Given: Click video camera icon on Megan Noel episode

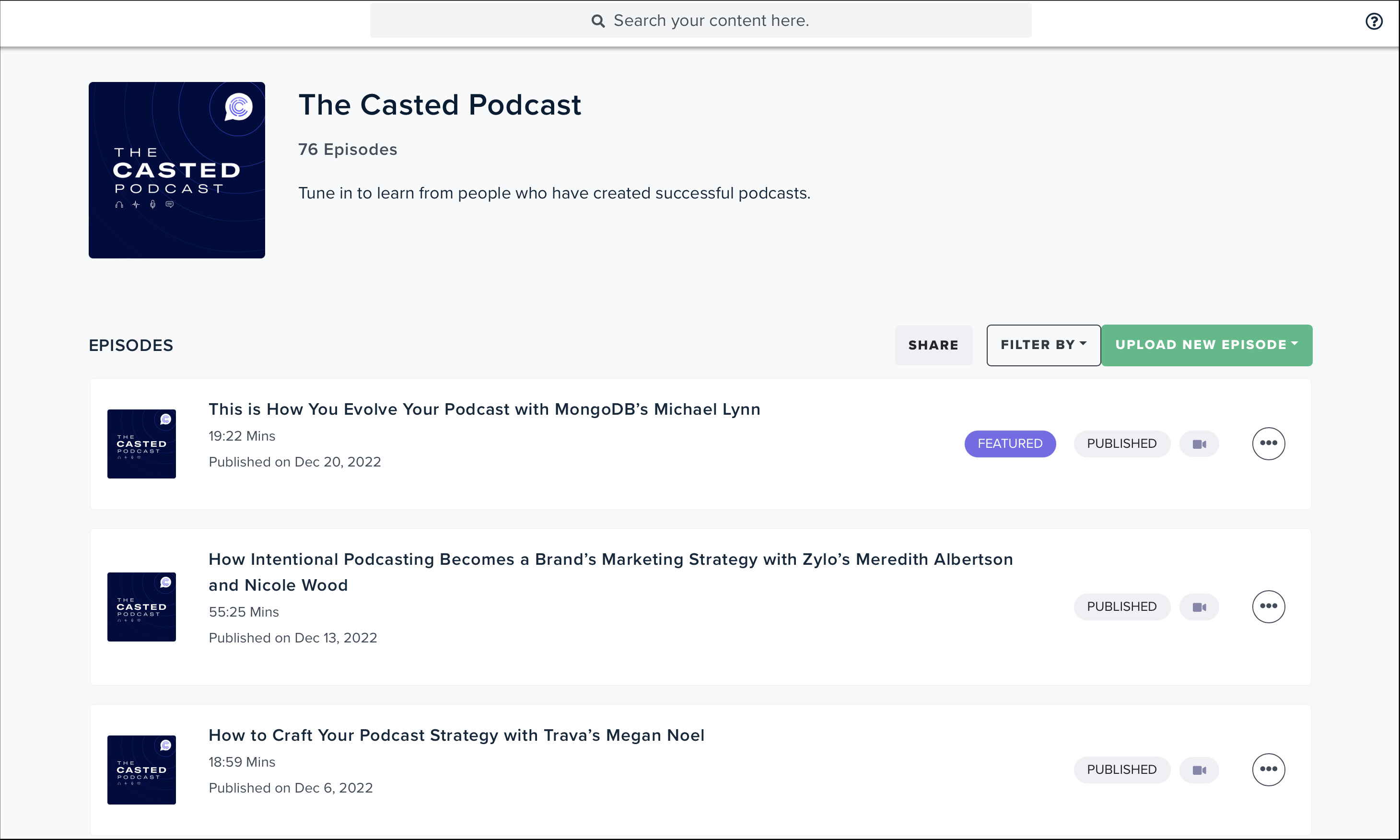Looking at the screenshot, I should pyautogui.click(x=1199, y=770).
